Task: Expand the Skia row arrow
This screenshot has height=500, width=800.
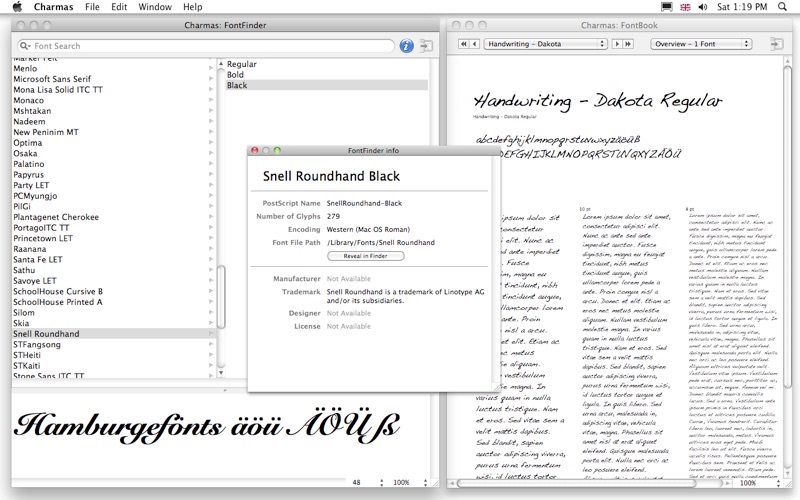Action: pyautogui.click(x=211, y=323)
